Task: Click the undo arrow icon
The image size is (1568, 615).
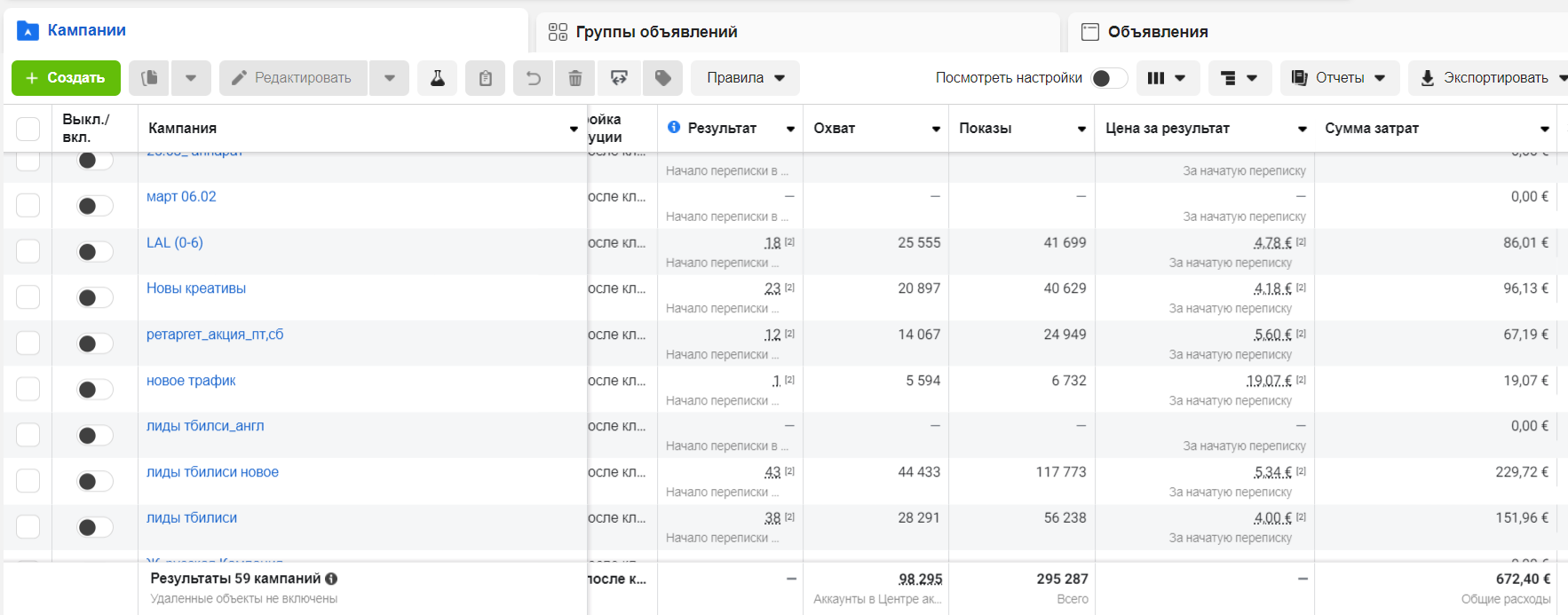Action: (533, 78)
